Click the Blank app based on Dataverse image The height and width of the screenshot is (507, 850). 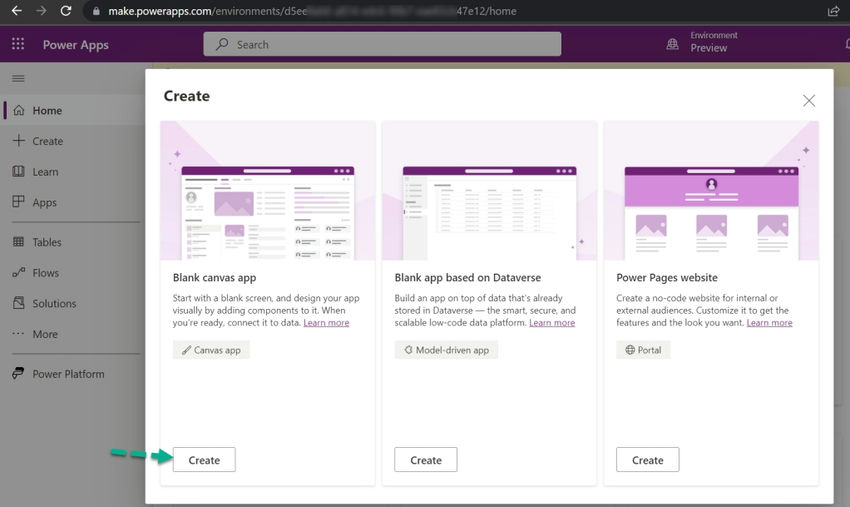point(490,191)
